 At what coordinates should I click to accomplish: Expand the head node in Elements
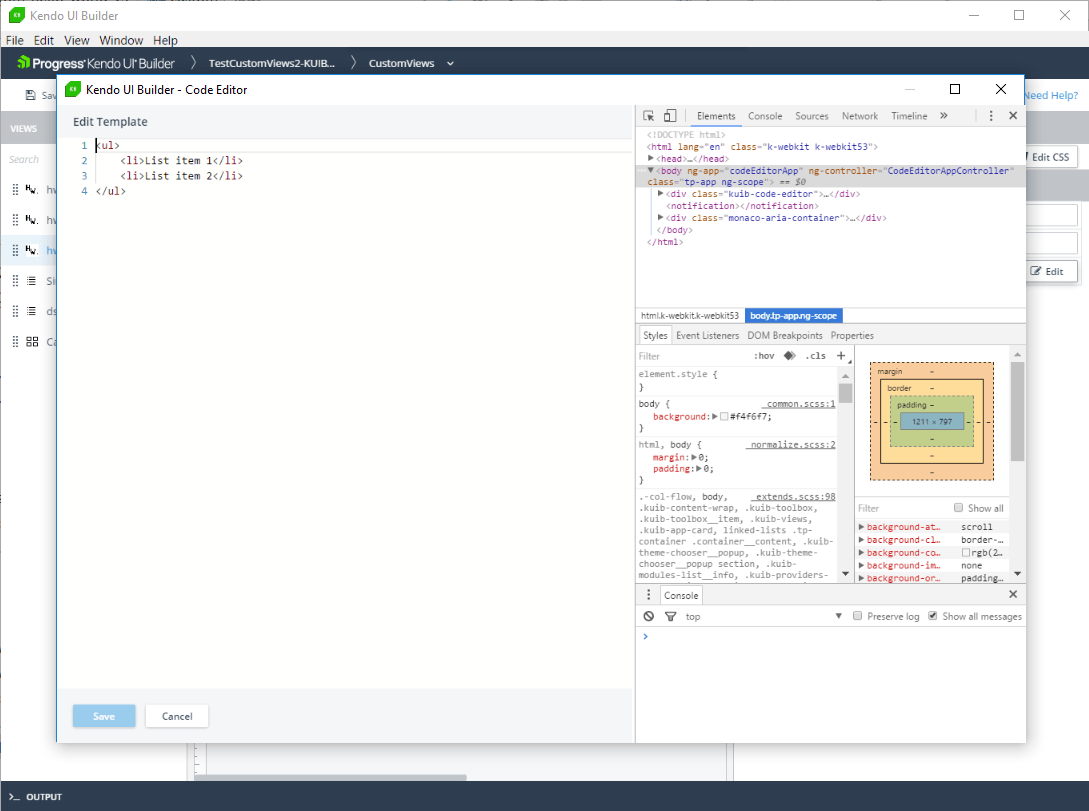tap(653, 157)
